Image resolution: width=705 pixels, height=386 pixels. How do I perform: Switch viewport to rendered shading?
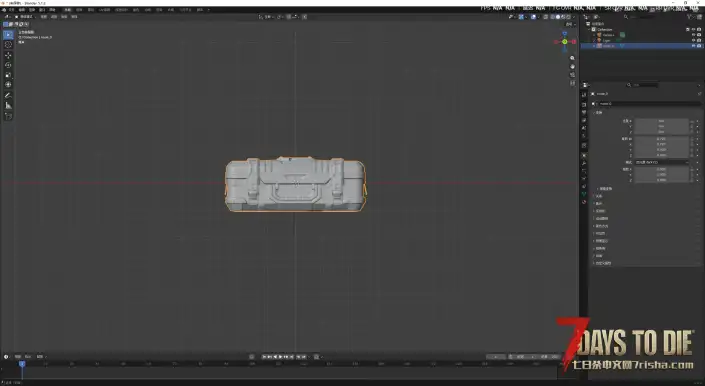tap(568, 17)
